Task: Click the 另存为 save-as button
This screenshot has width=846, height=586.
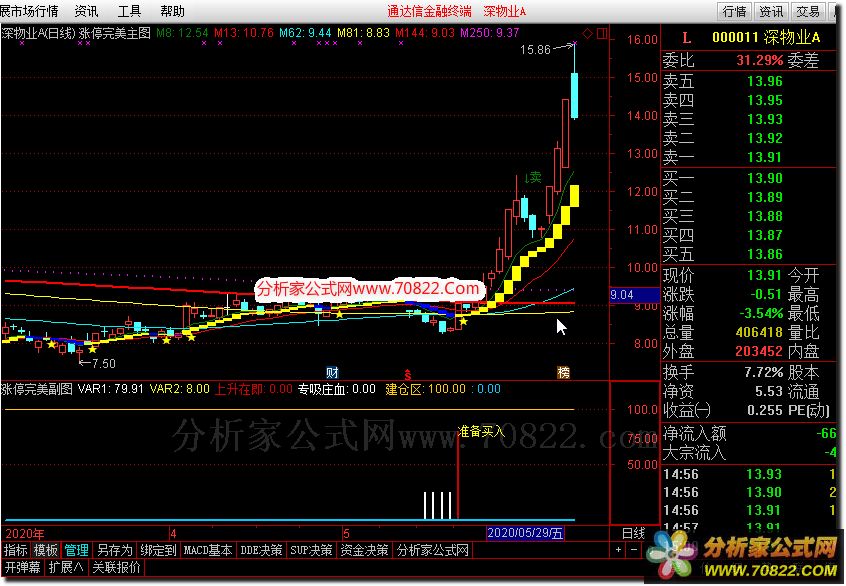Action: tap(114, 550)
